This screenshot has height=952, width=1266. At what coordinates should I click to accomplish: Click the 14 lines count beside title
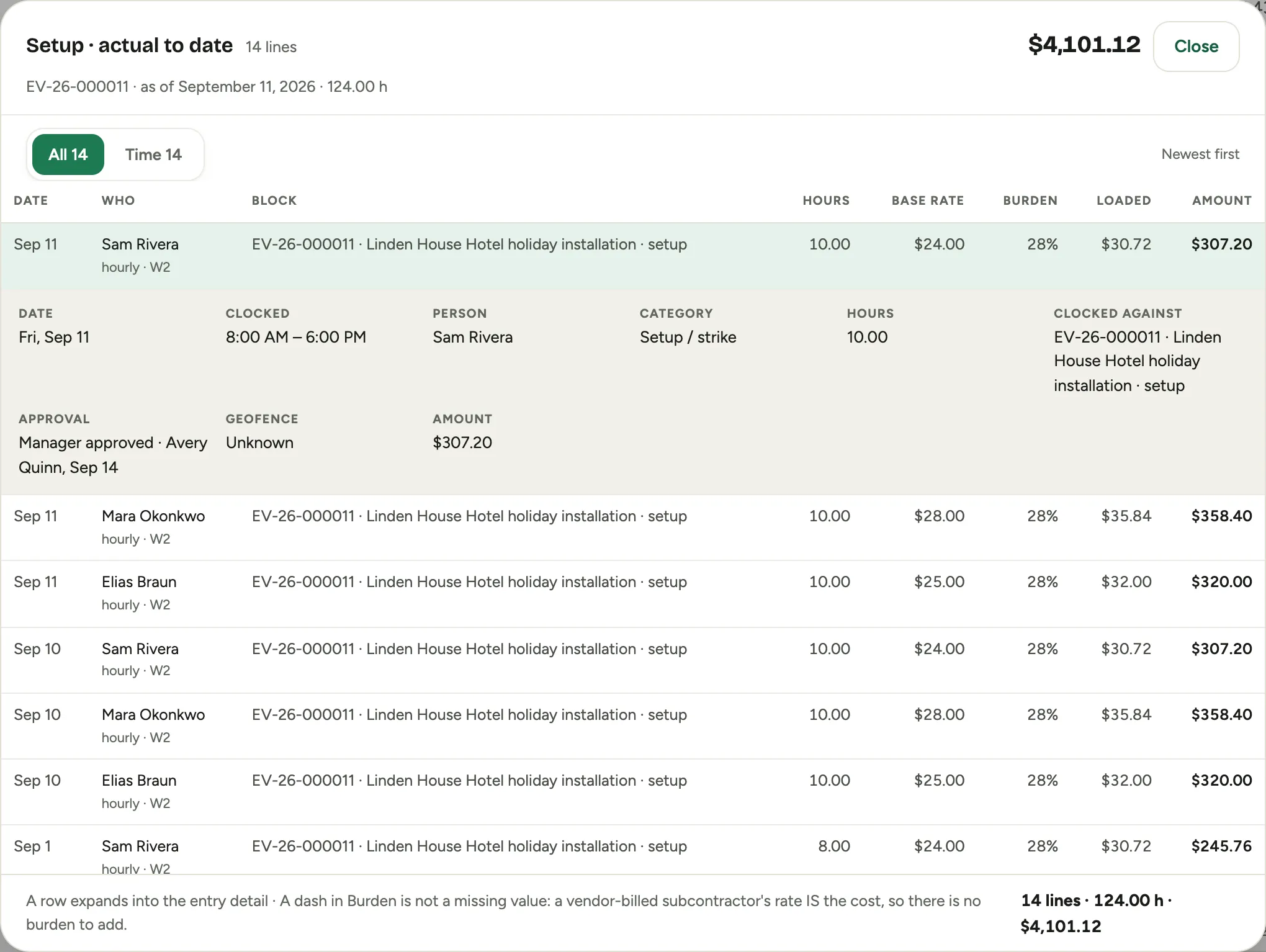(271, 47)
